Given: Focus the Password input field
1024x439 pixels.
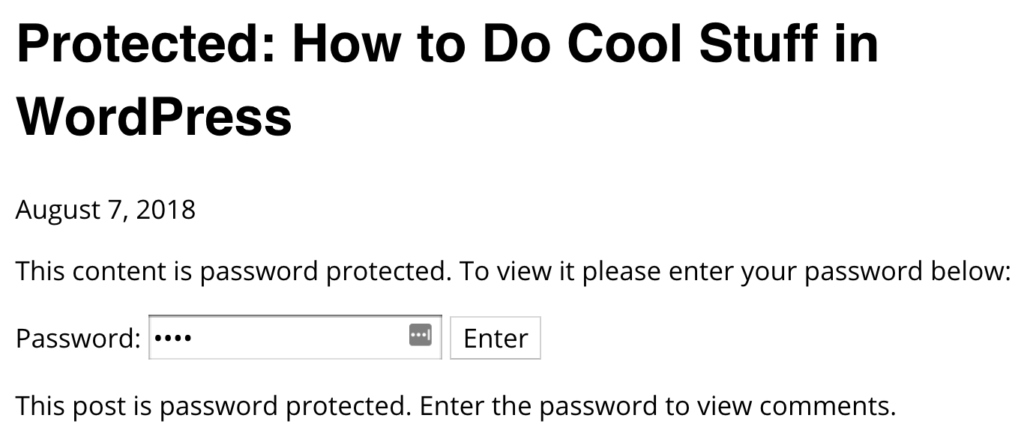Looking at the screenshot, I should point(295,337).
